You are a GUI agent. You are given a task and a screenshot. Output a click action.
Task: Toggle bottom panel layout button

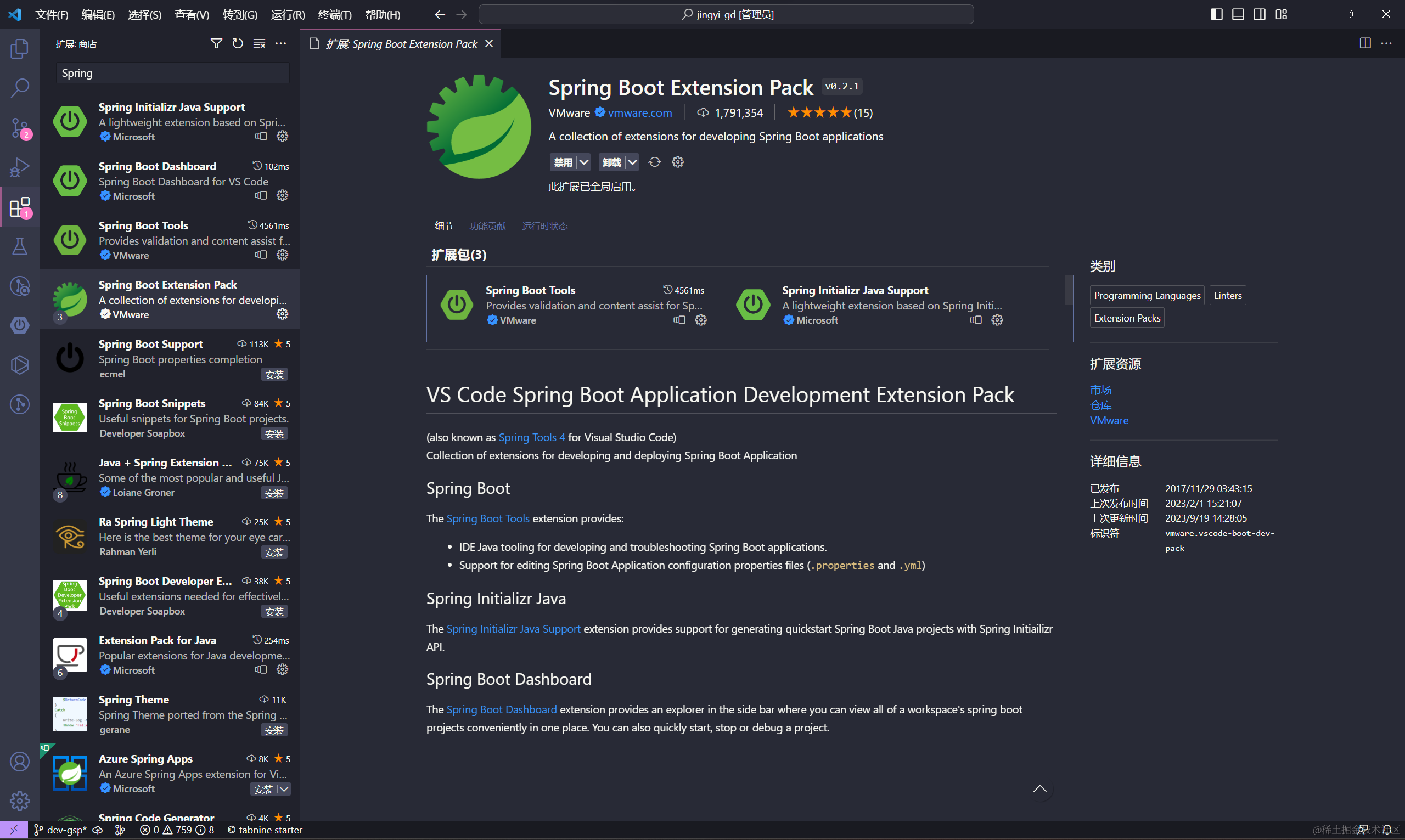1238,14
